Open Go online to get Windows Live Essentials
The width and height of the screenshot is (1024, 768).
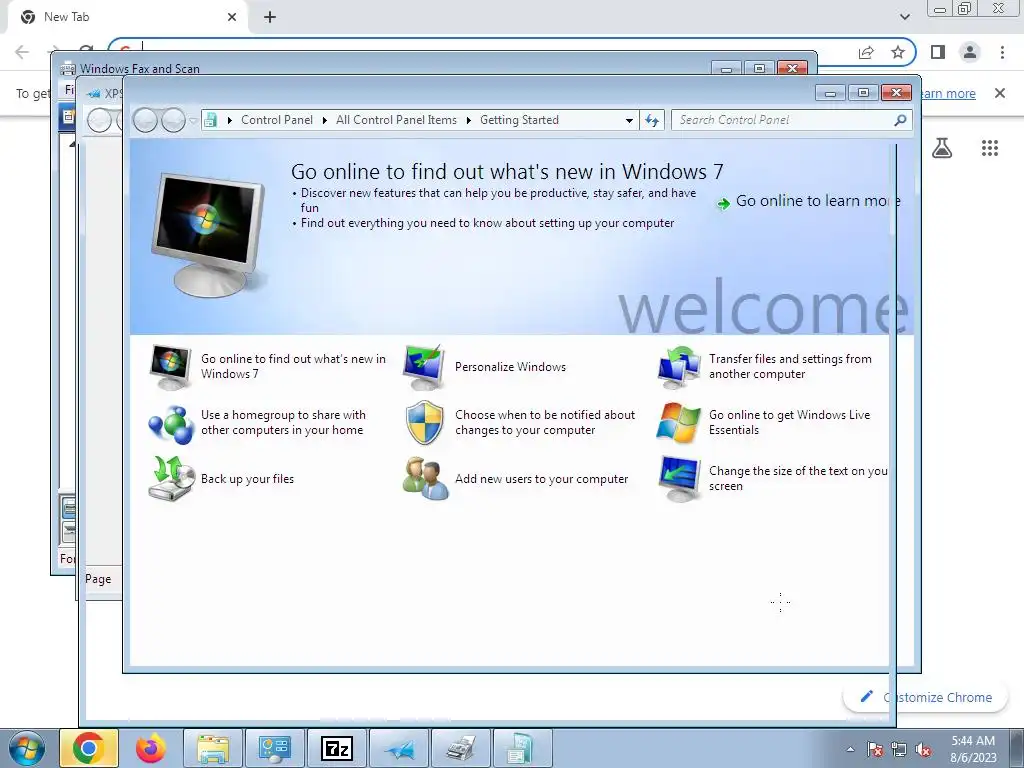tap(790, 423)
